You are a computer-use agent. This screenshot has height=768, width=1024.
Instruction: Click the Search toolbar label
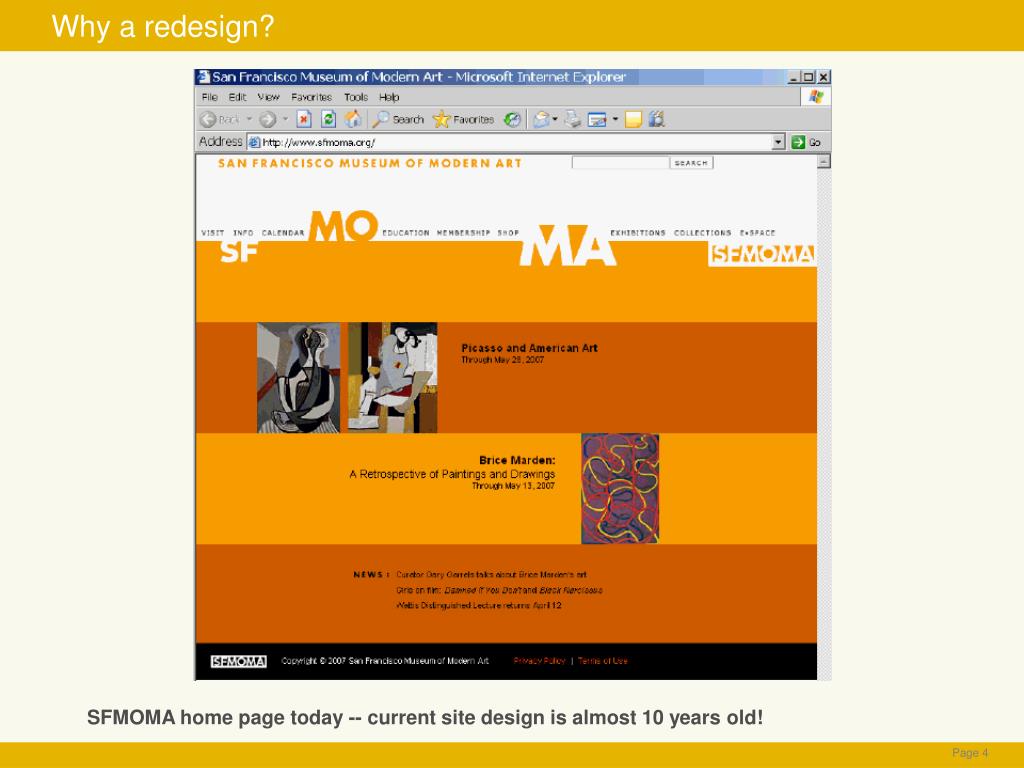click(x=408, y=120)
